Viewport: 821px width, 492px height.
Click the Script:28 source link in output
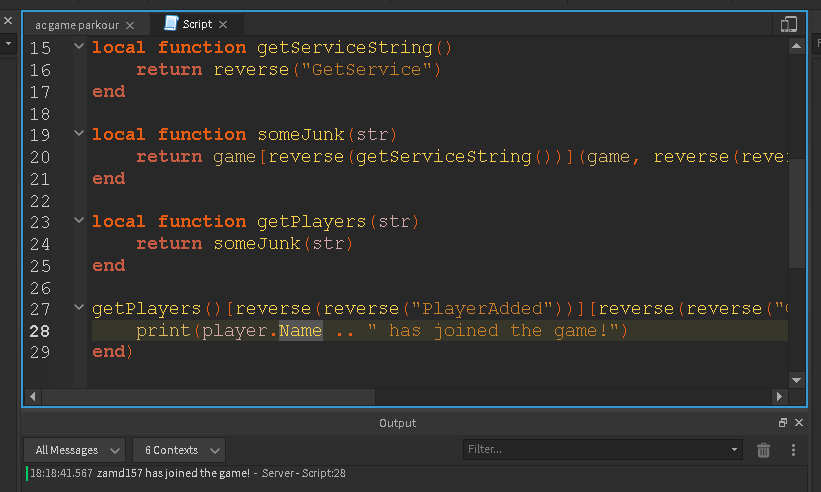(x=324, y=473)
